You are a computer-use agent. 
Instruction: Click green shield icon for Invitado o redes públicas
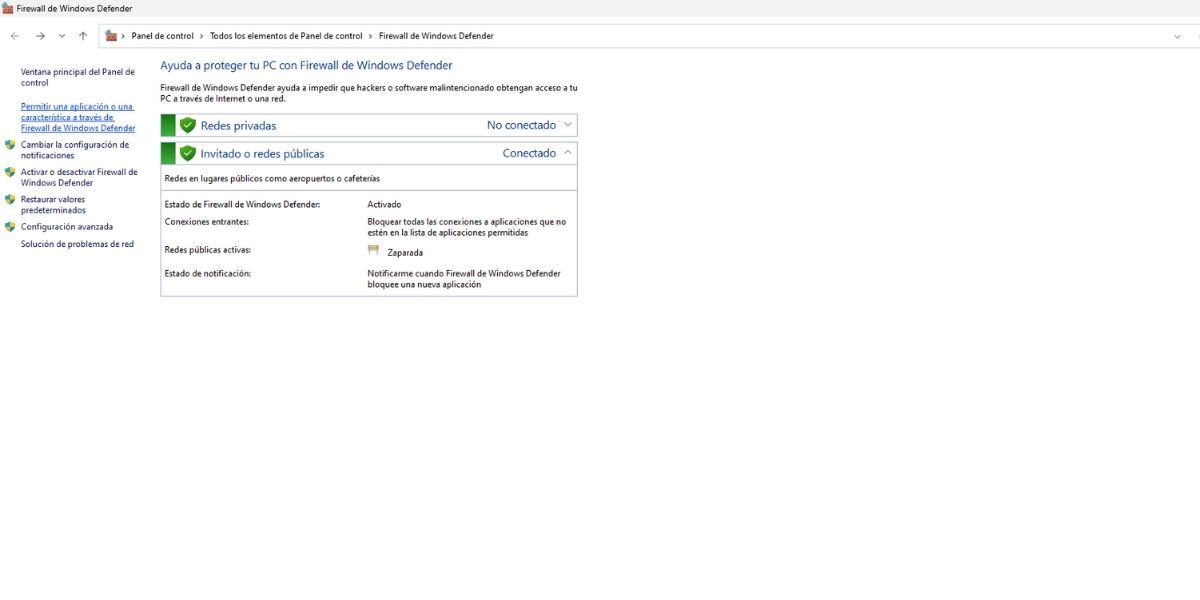tap(187, 153)
